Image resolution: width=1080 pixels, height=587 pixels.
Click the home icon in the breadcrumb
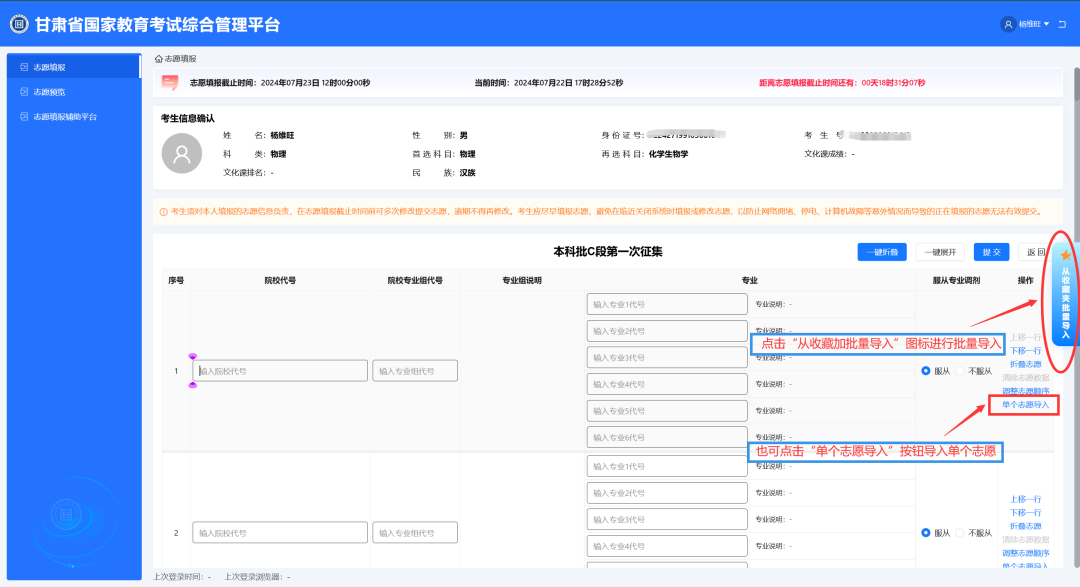coord(158,60)
